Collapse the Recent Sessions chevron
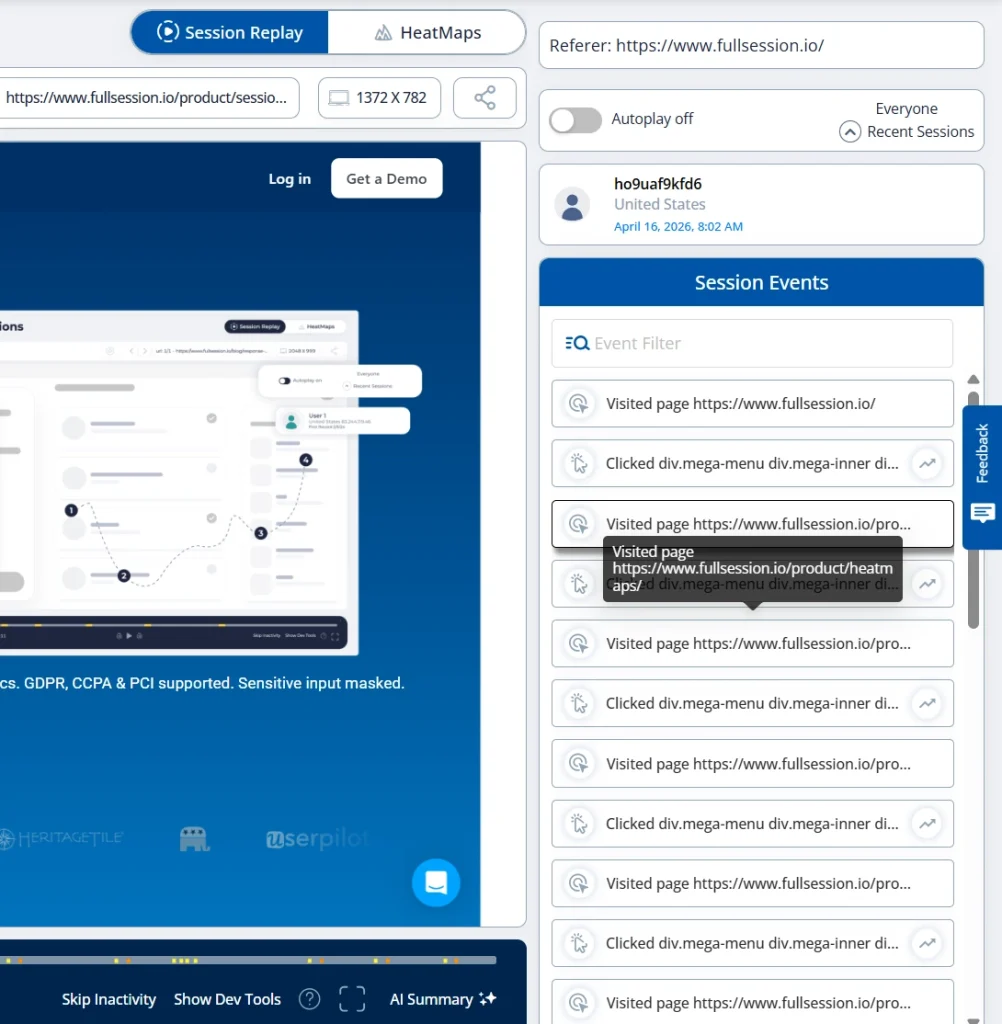 point(849,131)
